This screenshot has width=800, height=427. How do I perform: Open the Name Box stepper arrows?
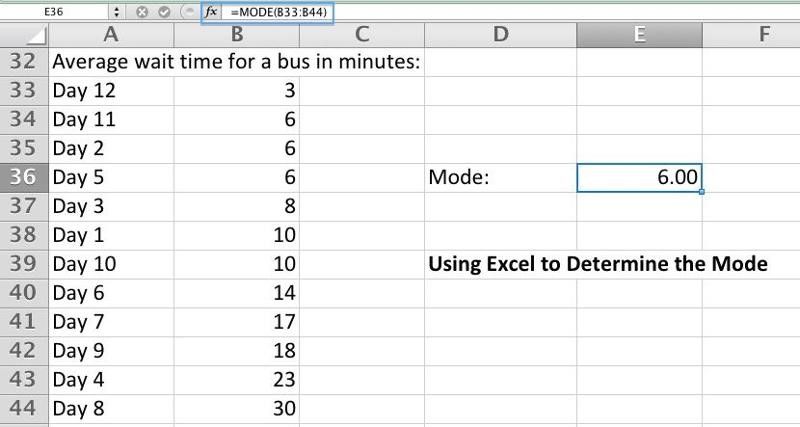pyautogui.click(x=117, y=13)
